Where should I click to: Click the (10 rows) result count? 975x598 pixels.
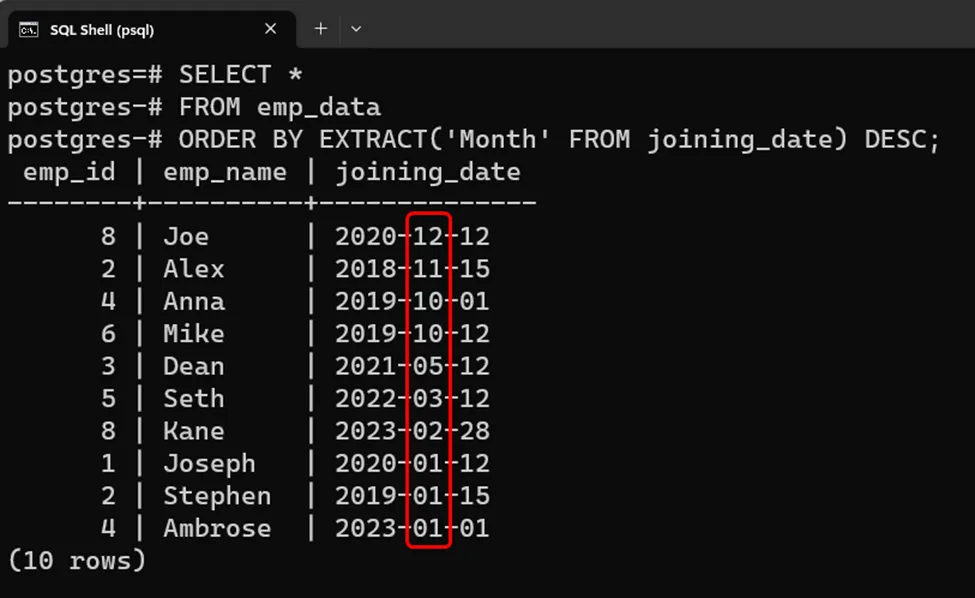click(76, 560)
